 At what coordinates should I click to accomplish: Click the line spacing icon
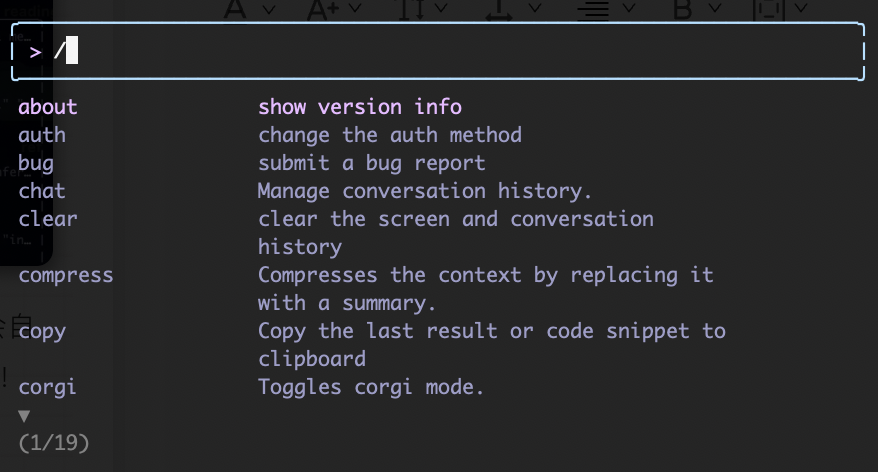pos(412,9)
